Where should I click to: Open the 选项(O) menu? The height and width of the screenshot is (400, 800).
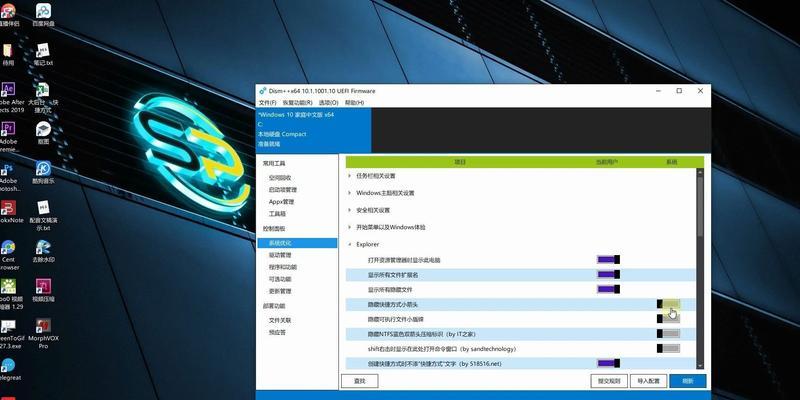click(329, 103)
